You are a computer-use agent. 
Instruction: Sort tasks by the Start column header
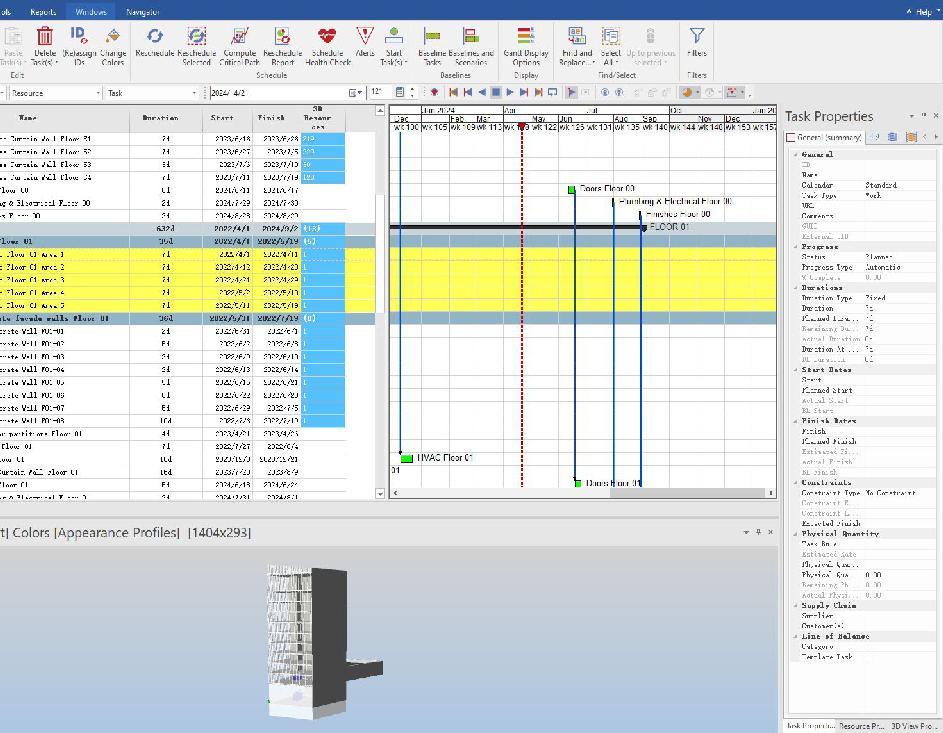point(227,118)
